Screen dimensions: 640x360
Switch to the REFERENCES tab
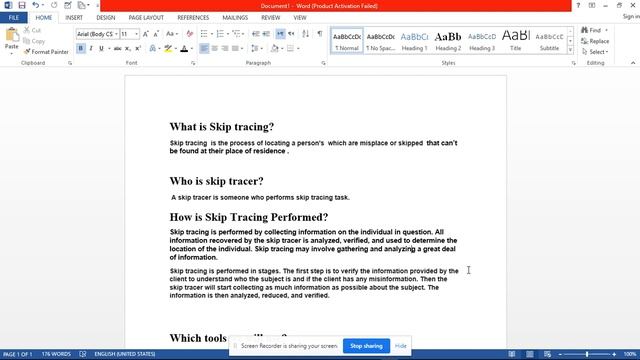point(193,18)
